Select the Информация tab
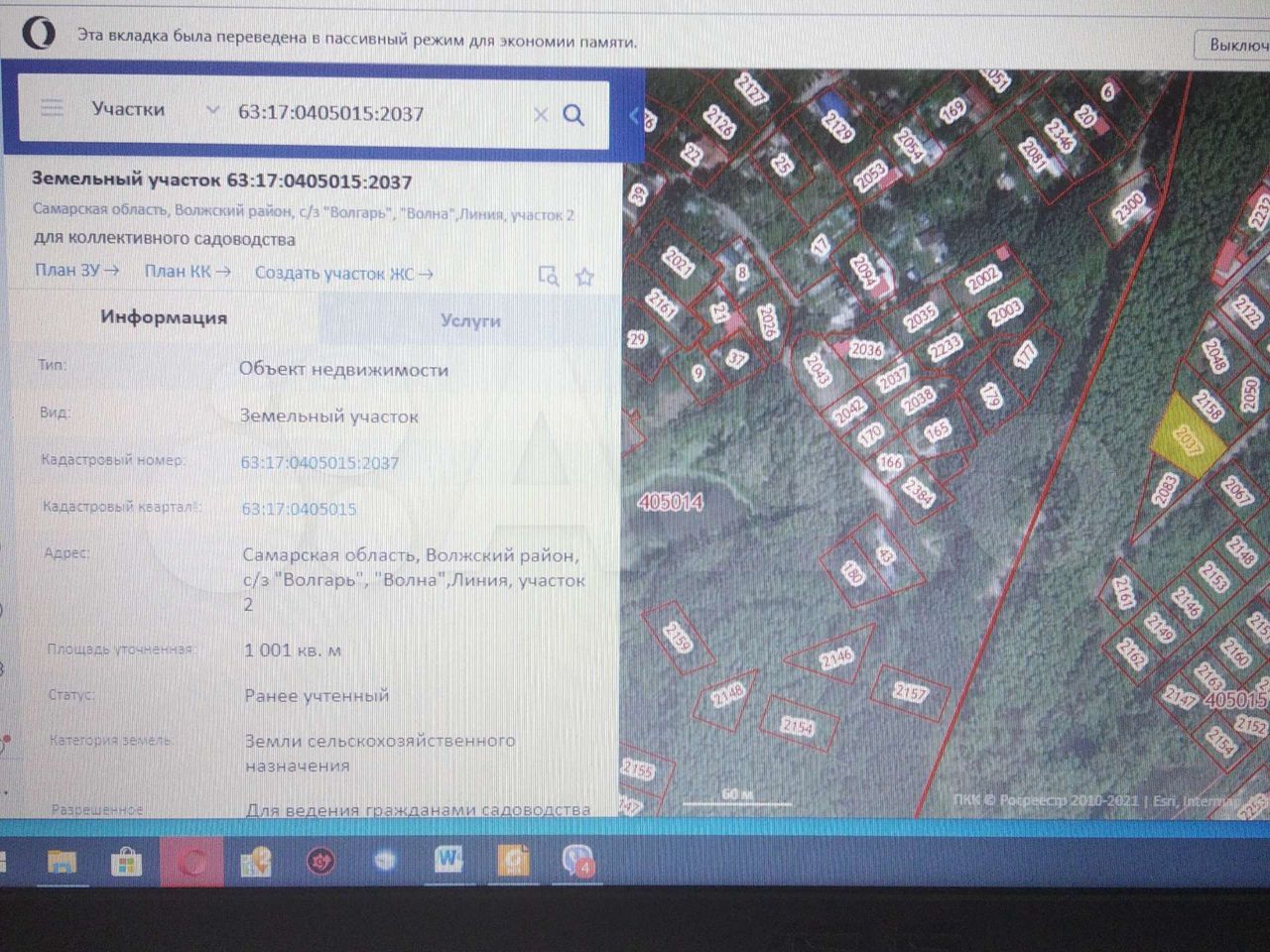This screenshot has width=1270, height=952. click(164, 318)
